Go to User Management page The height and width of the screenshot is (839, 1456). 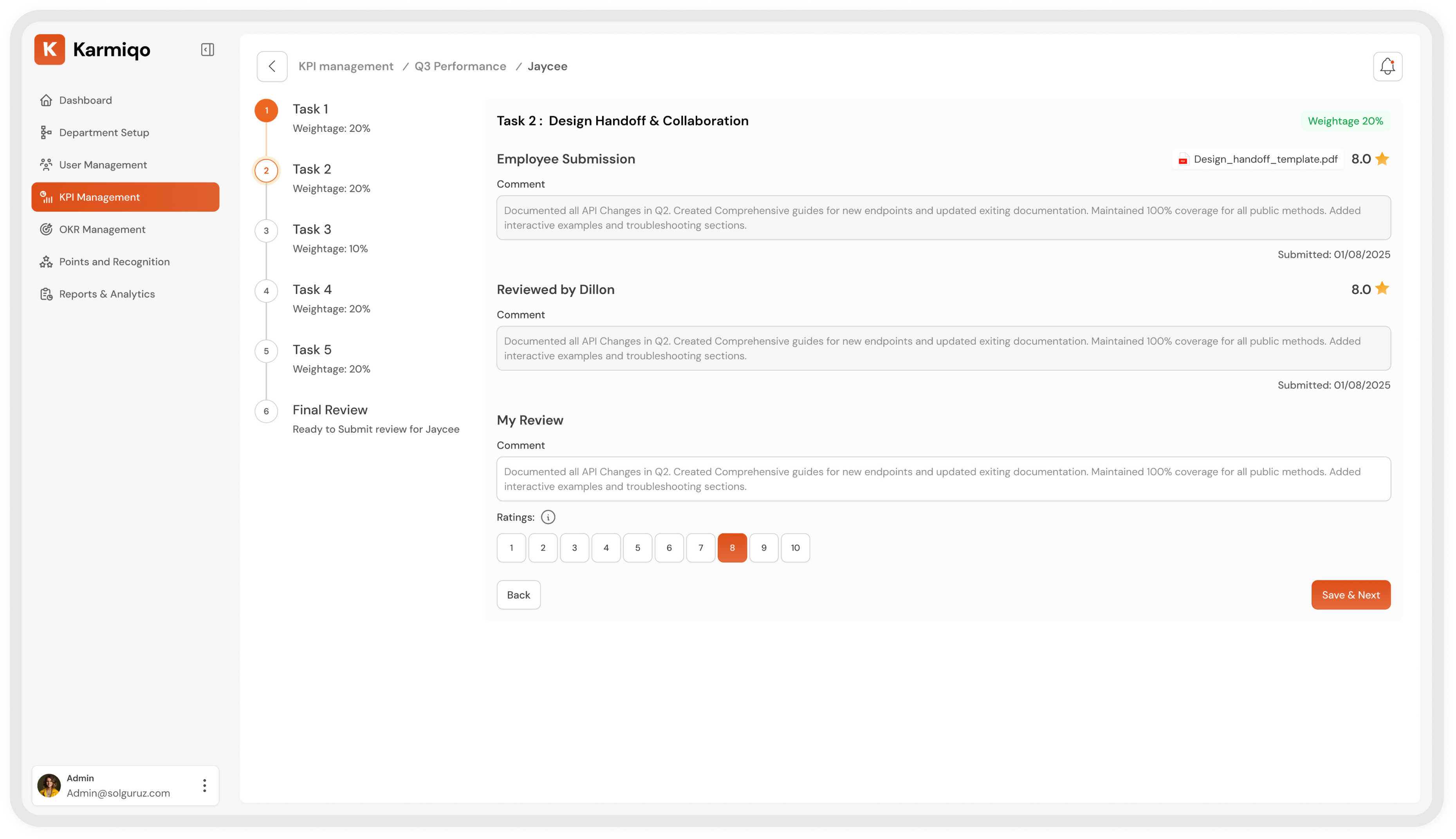pyautogui.click(x=125, y=165)
